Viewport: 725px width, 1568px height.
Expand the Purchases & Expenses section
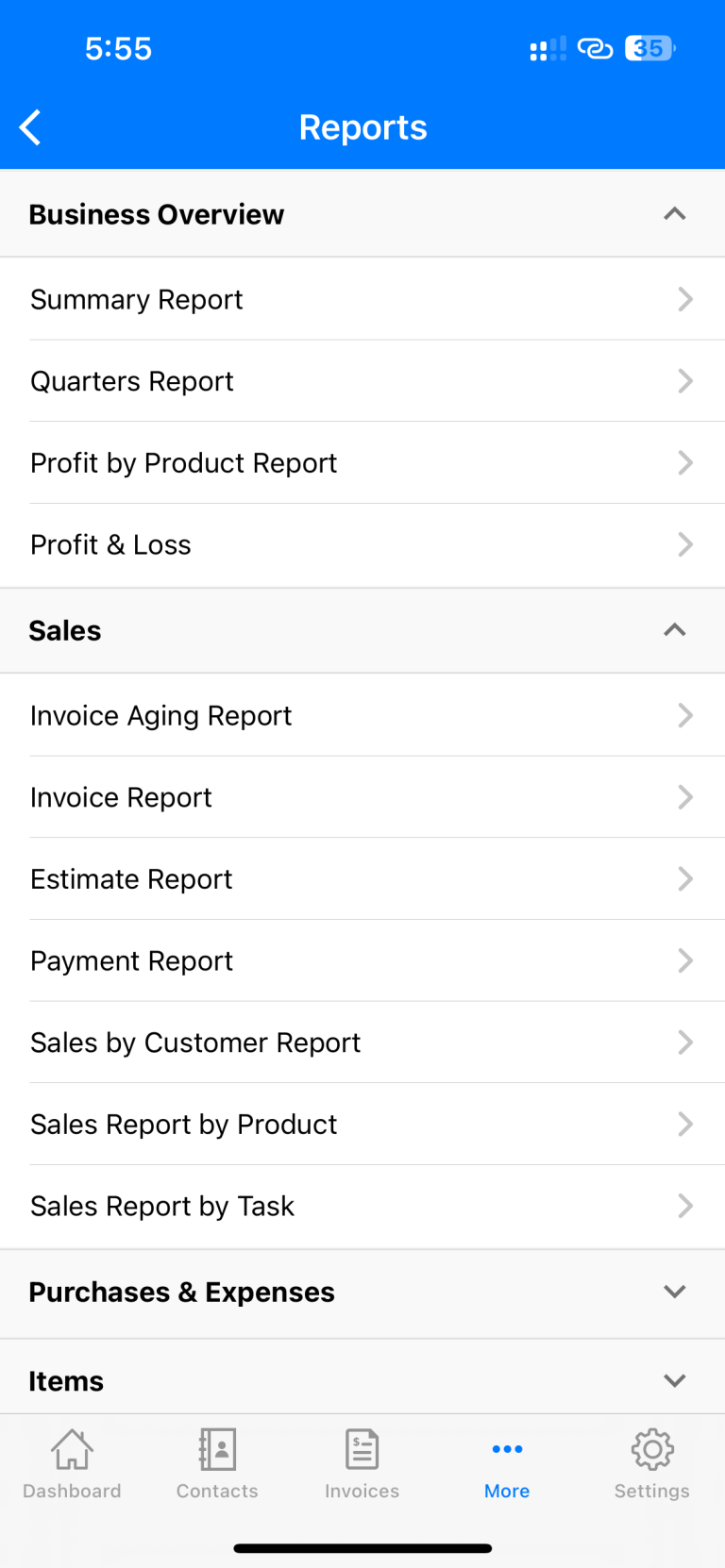[674, 1292]
